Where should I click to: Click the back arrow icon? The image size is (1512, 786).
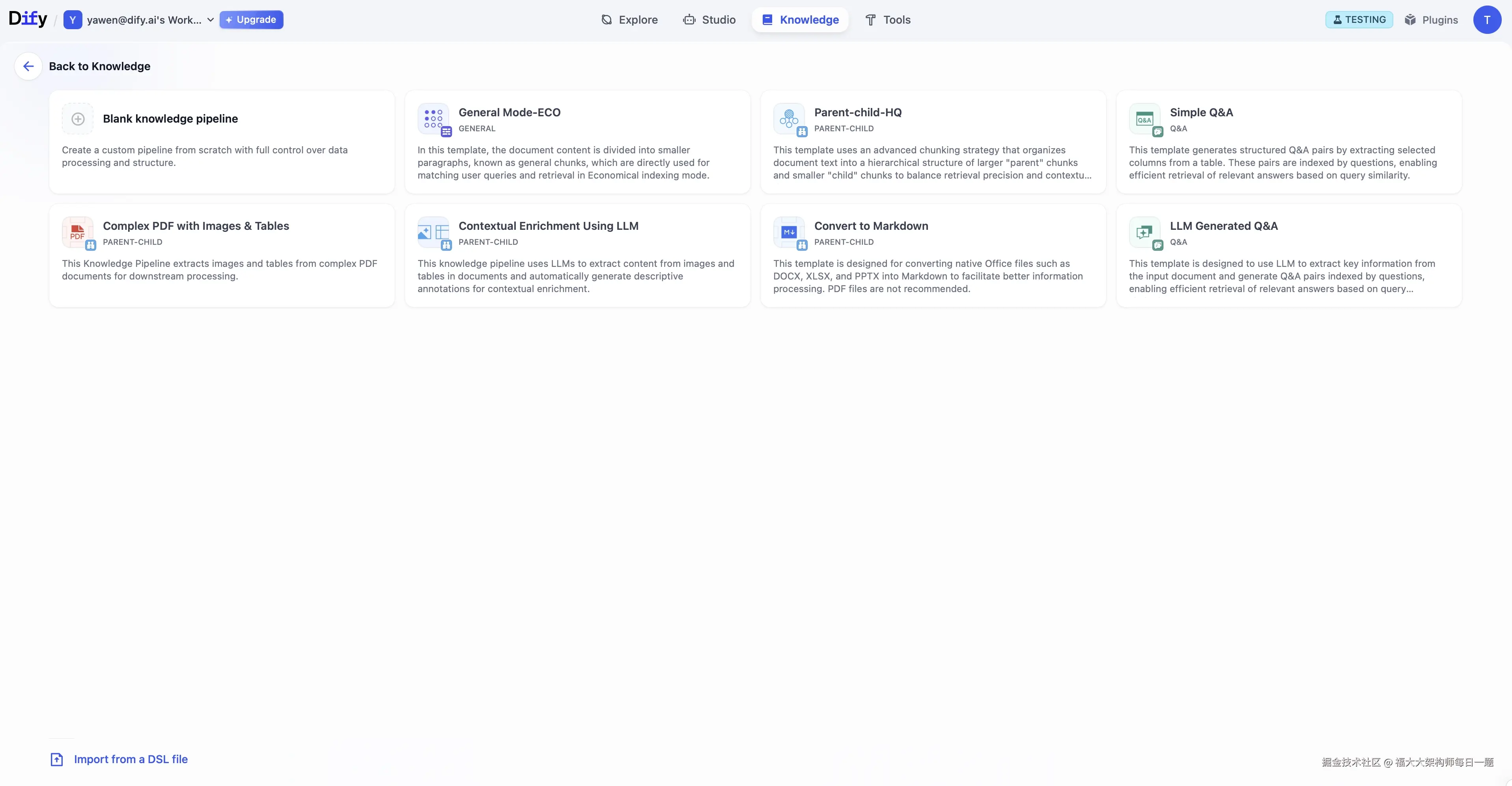tap(28, 66)
